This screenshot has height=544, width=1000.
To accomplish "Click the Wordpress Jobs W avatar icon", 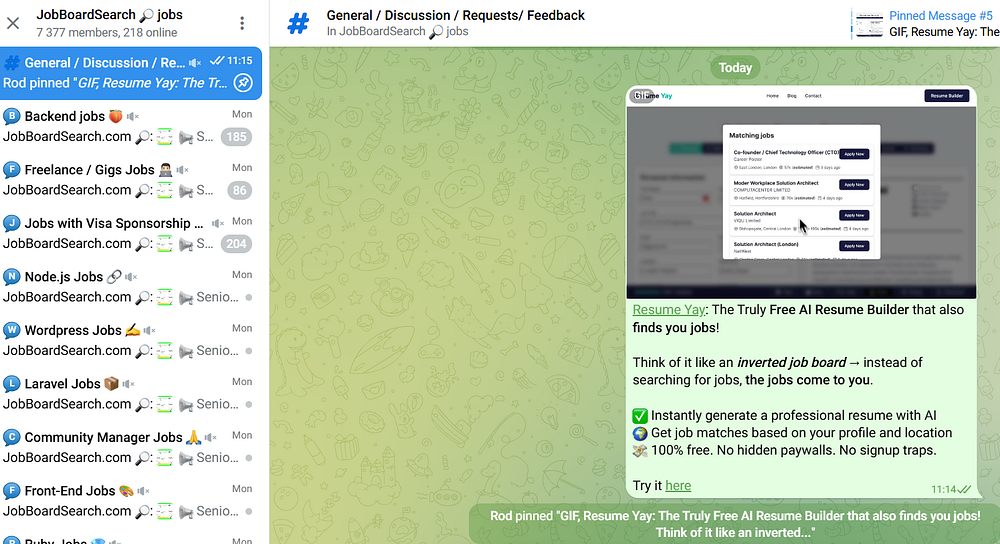I will pos(11,330).
